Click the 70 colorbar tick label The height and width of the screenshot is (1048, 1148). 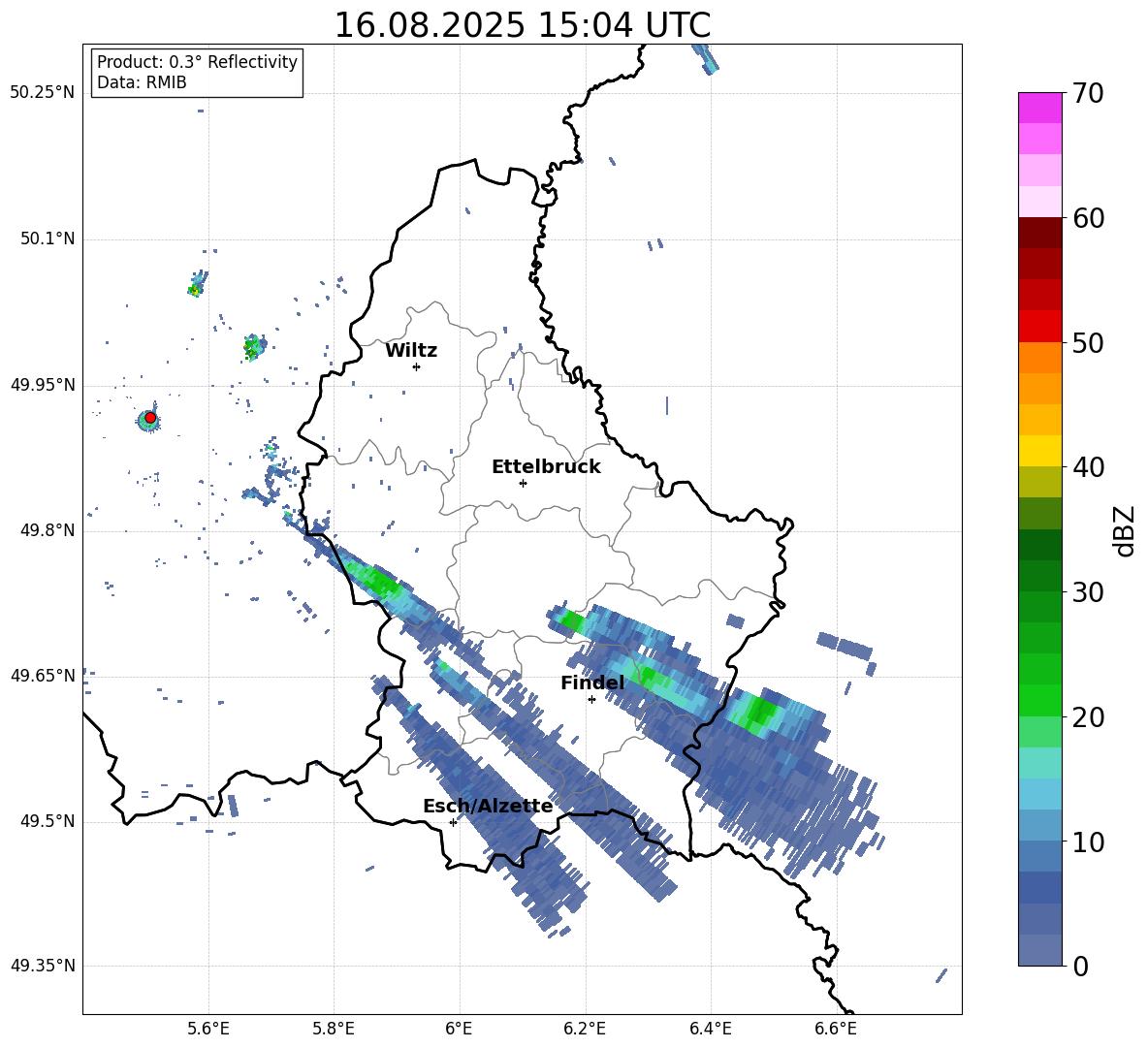(1088, 94)
